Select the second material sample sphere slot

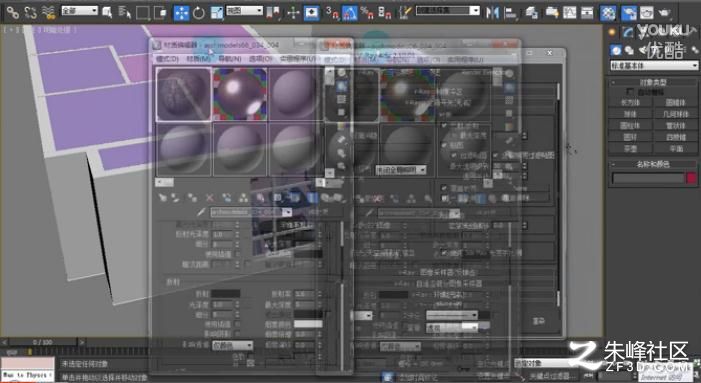240,94
